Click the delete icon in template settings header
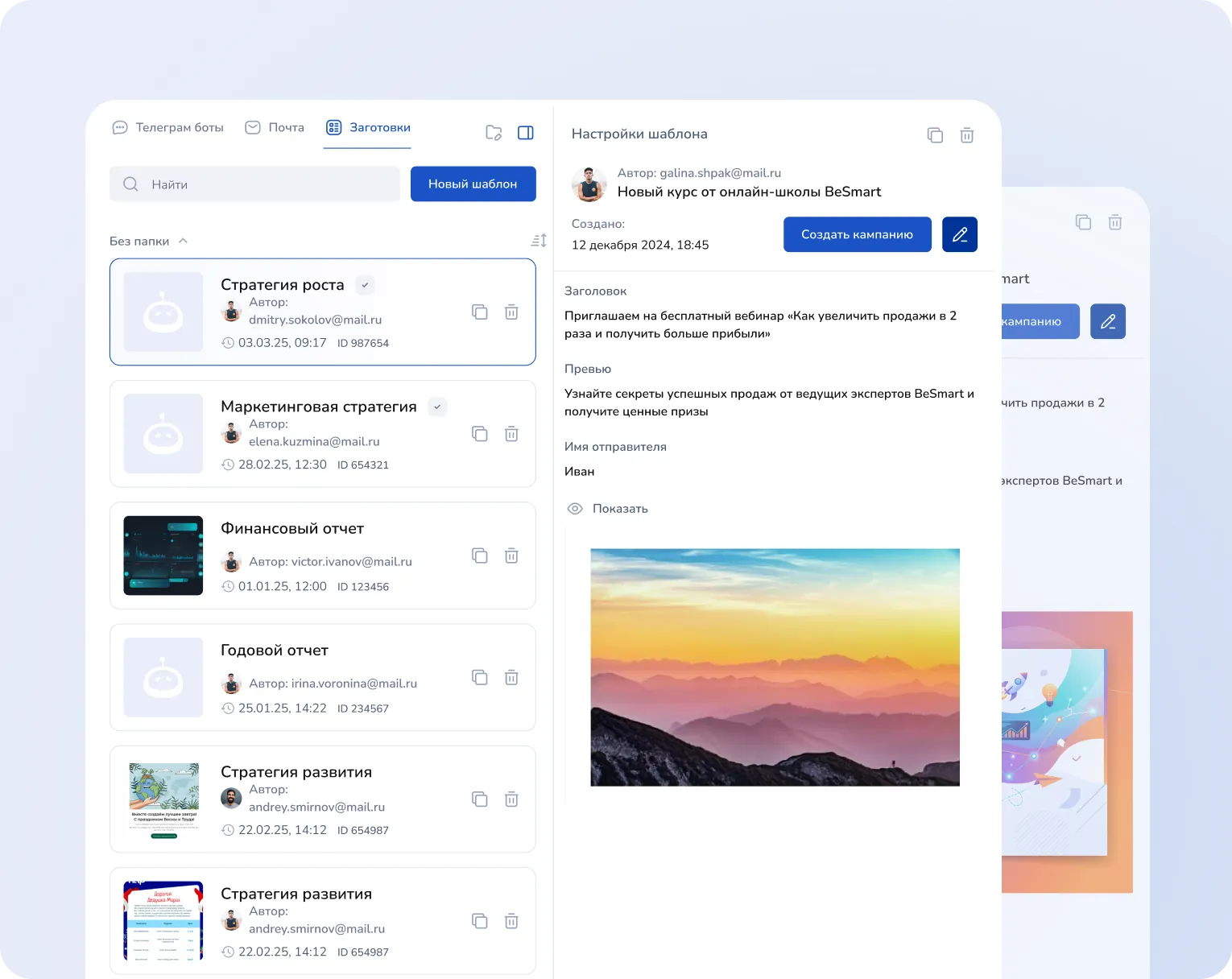The image size is (1232, 979). [x=967, y=134]
